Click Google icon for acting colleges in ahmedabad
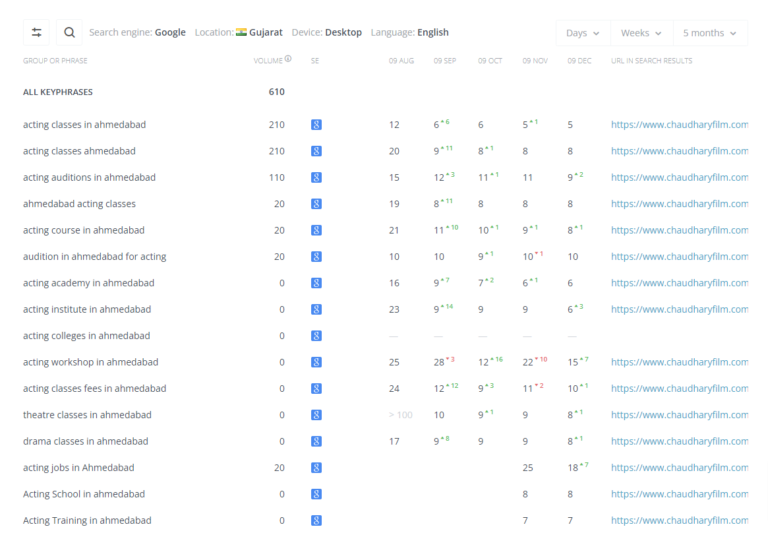The image size is (768, 533). pos(316,336)
